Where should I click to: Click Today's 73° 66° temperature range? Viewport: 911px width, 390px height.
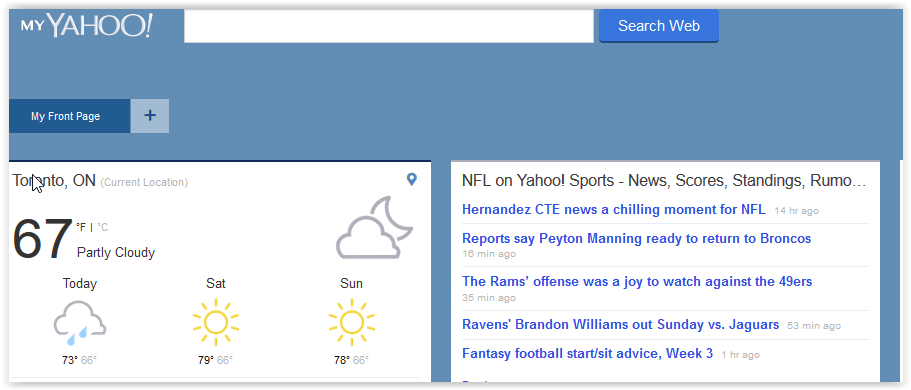pos(80,360)
